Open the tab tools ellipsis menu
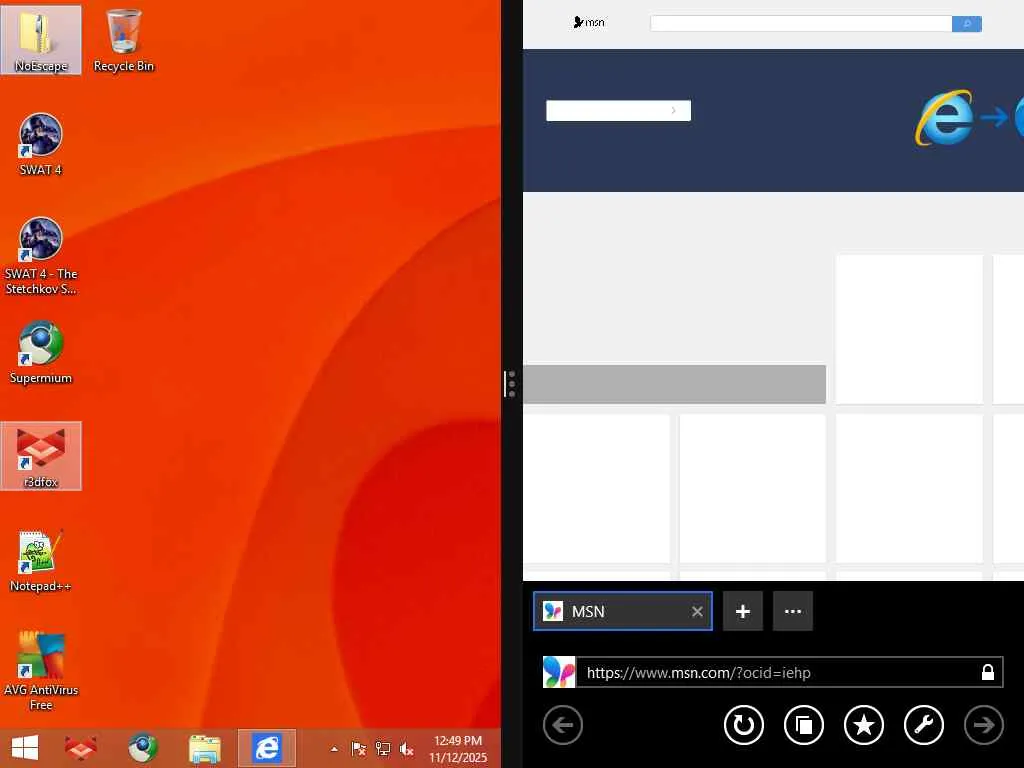 pos(793,611)
